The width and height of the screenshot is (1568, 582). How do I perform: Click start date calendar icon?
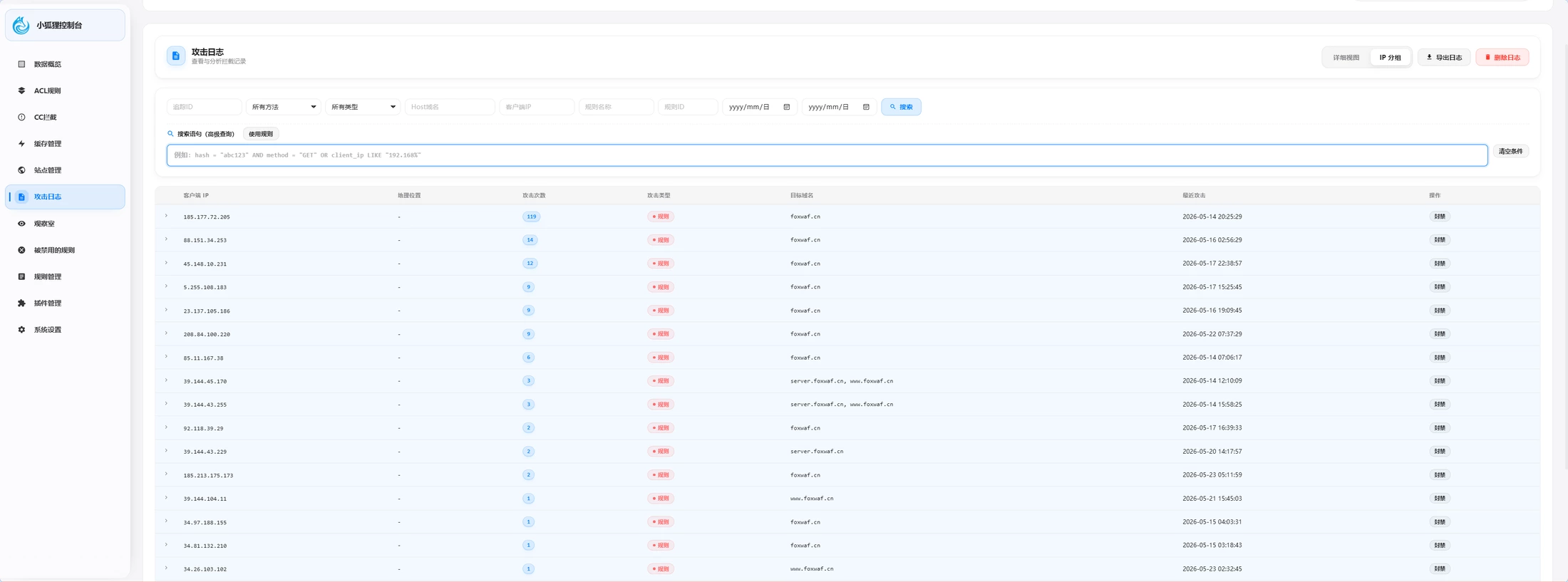(787, 107)
